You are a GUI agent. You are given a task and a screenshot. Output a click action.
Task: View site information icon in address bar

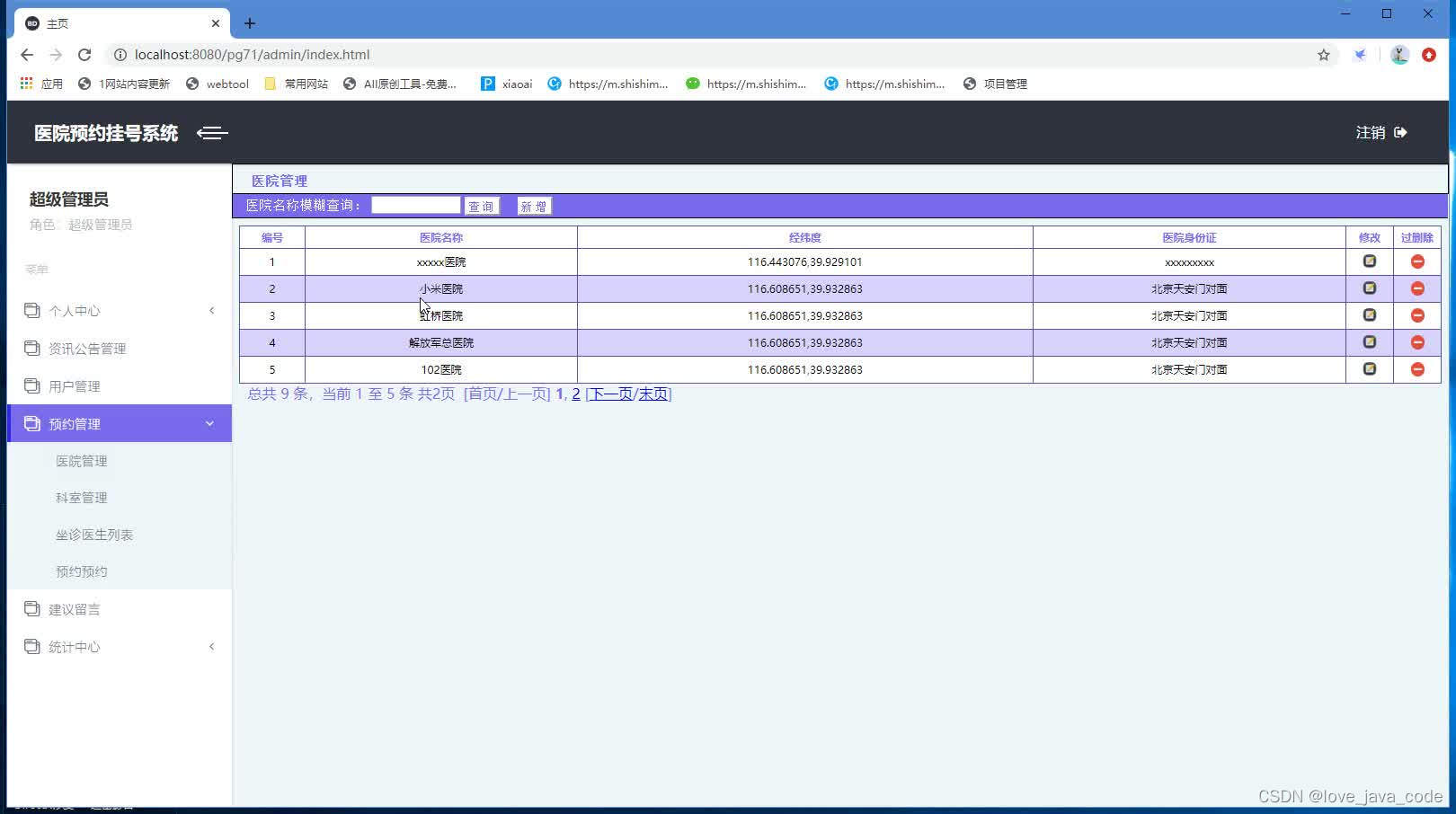120,55
